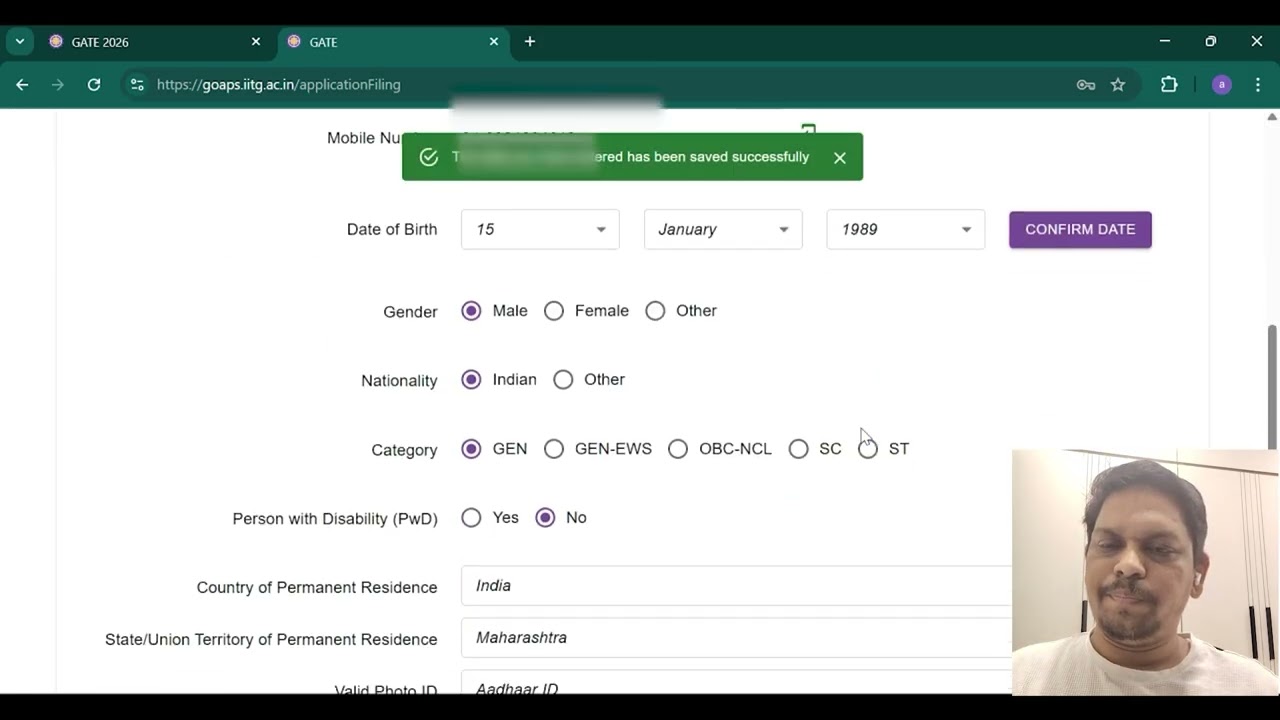Click the CONFIRM DATE button
This screenshot has width=1280, height=720.
coord(1080,230)
